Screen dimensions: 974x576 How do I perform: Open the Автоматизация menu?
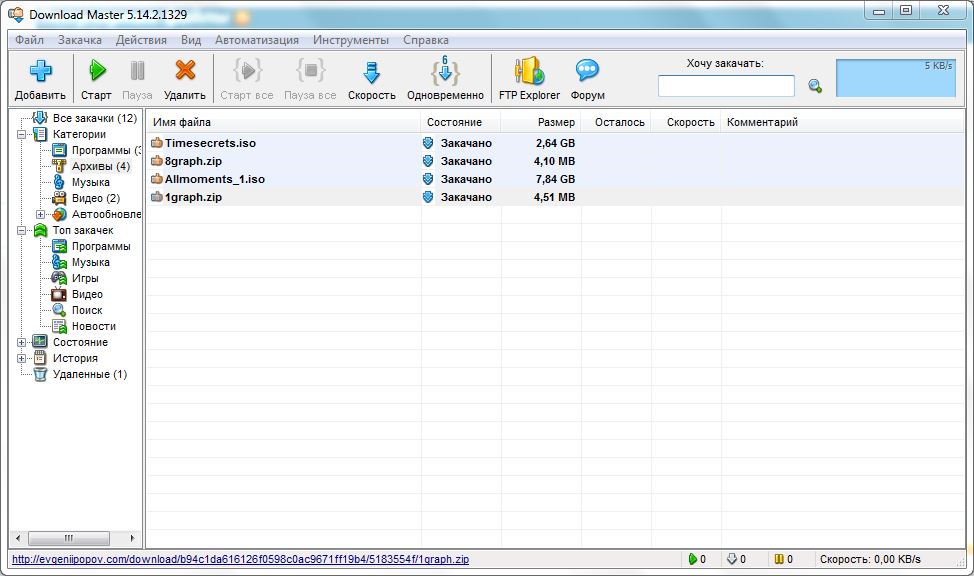(257, 40)
